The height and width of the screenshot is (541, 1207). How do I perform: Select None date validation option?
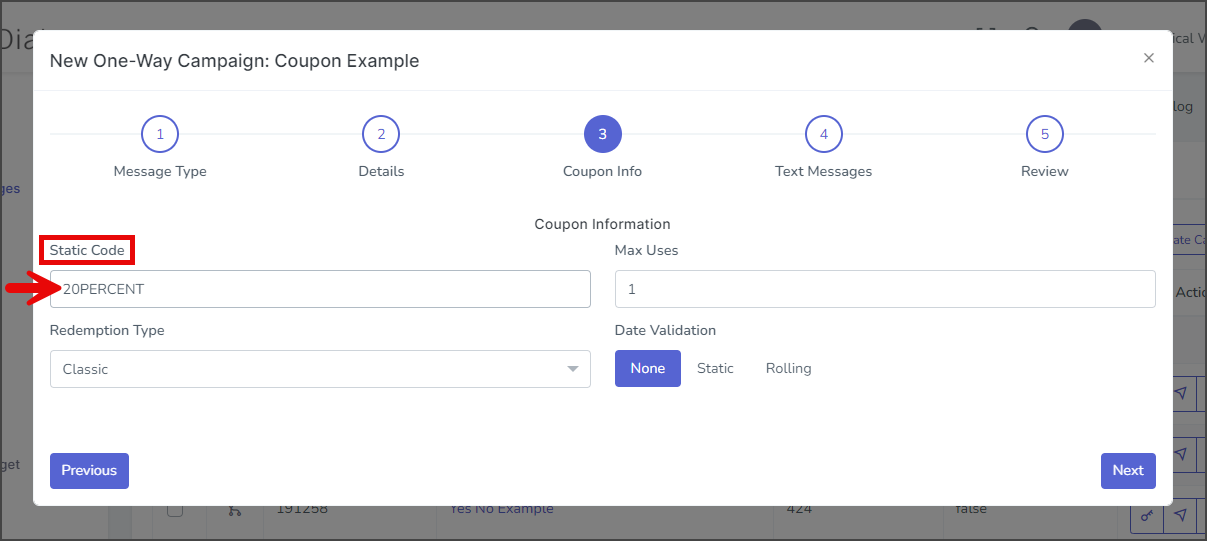(648, 368)
